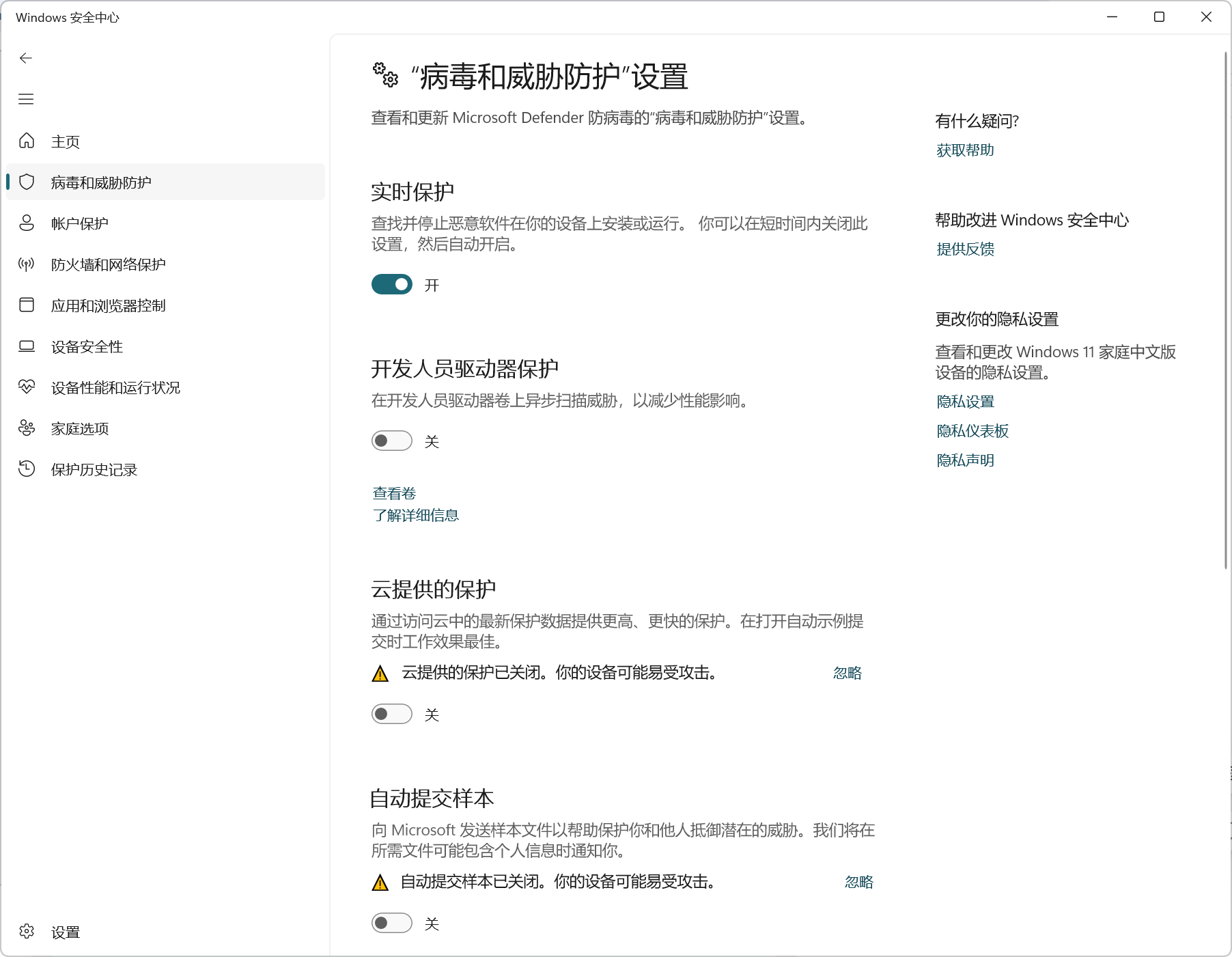Open the 隐私设置 link
This screenshot has width=1232, height=957.
coord(965,402)
